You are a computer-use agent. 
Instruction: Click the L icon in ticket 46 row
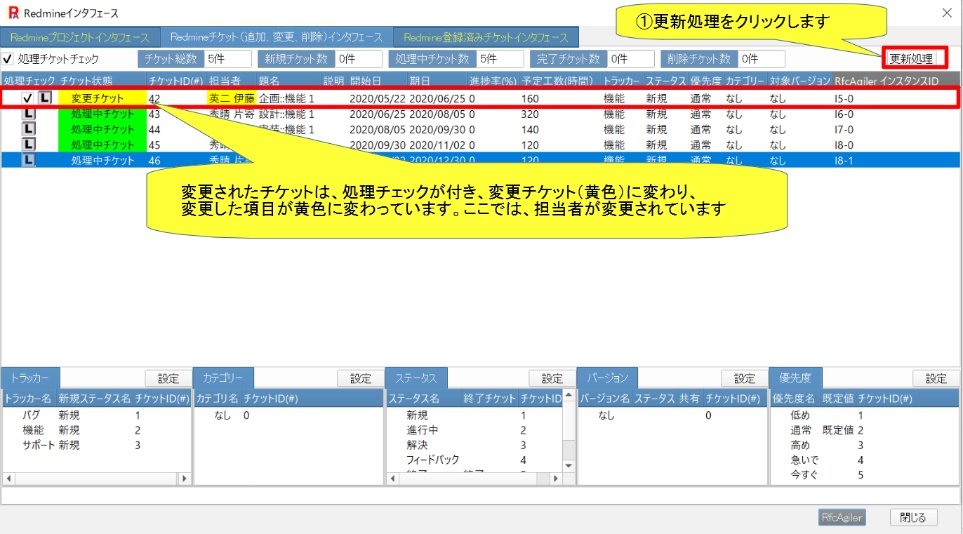(28, 160)
